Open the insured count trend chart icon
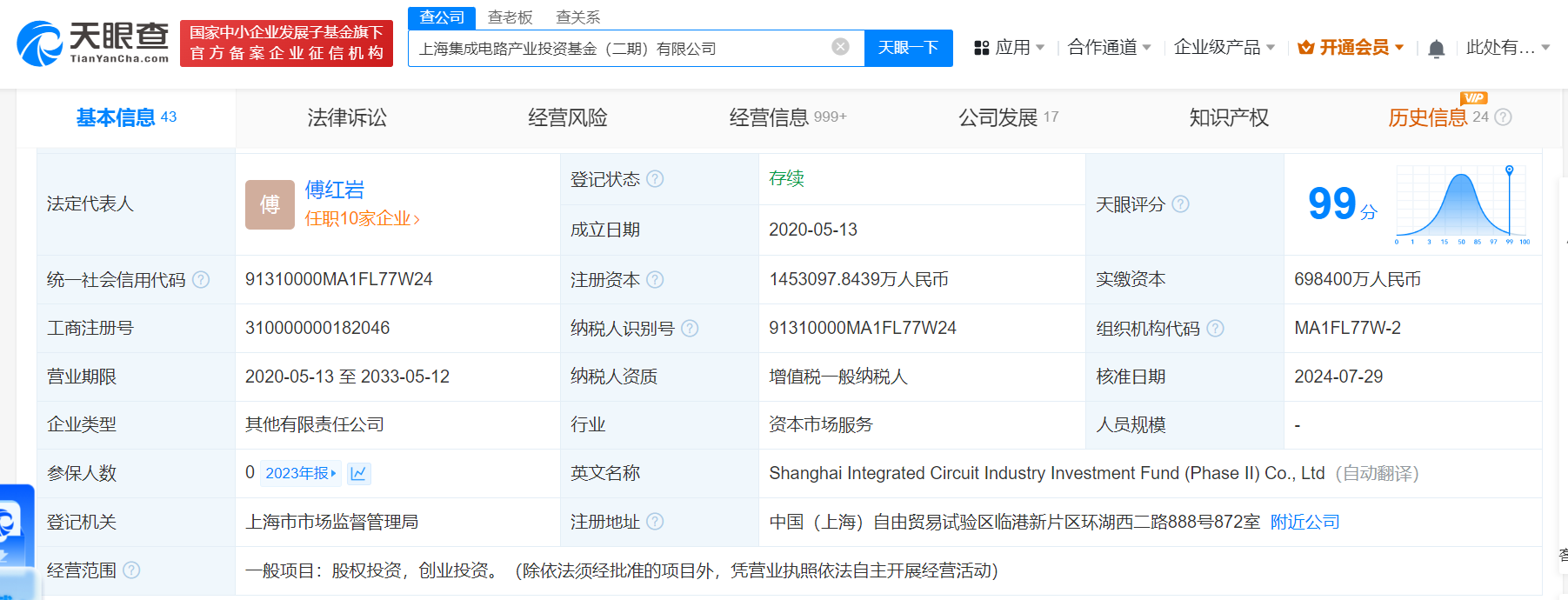The height and width of the screenshot is (600, 1568). point(358,473)
